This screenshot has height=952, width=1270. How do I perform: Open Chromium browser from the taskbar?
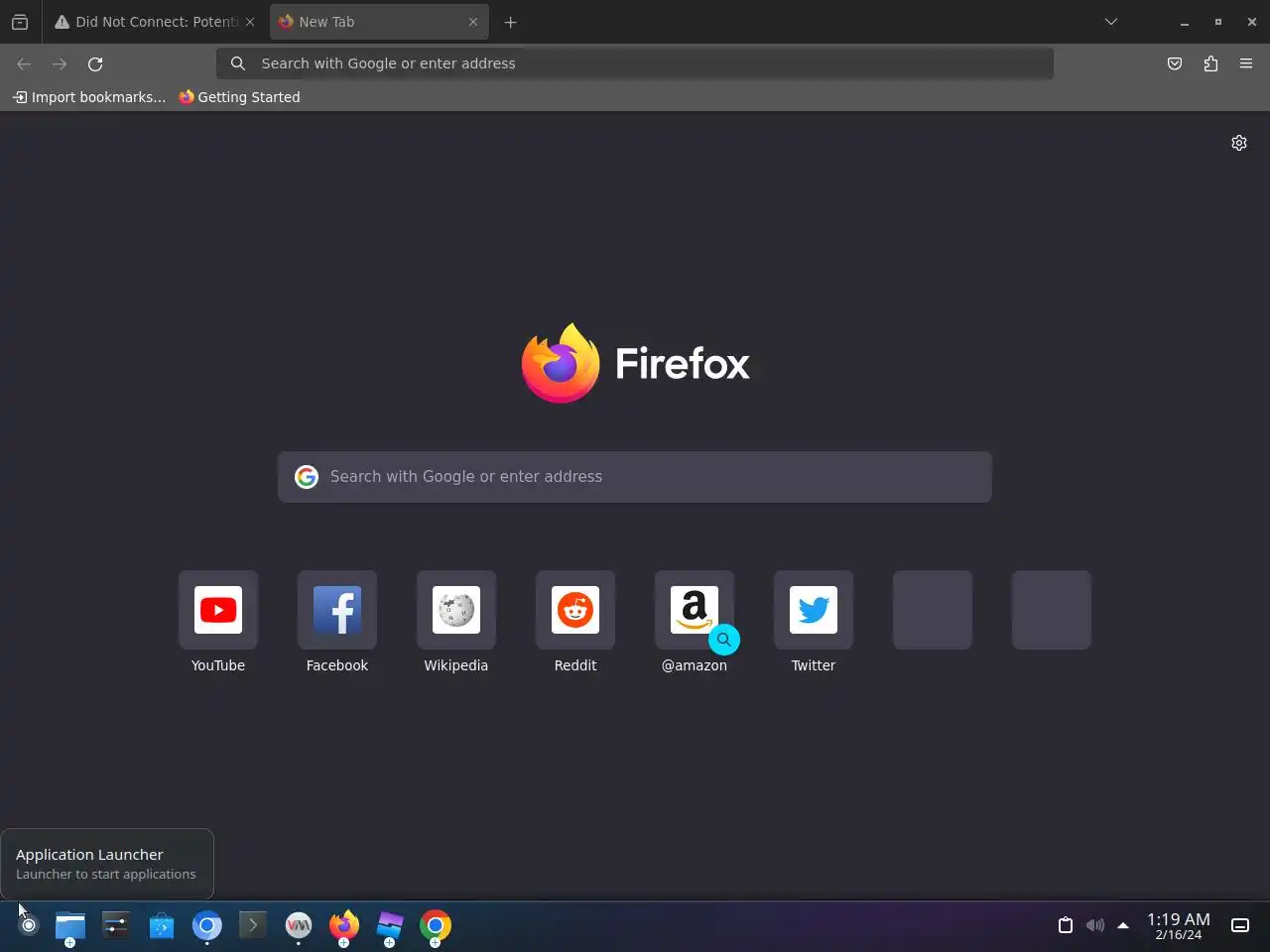[207, 925]
